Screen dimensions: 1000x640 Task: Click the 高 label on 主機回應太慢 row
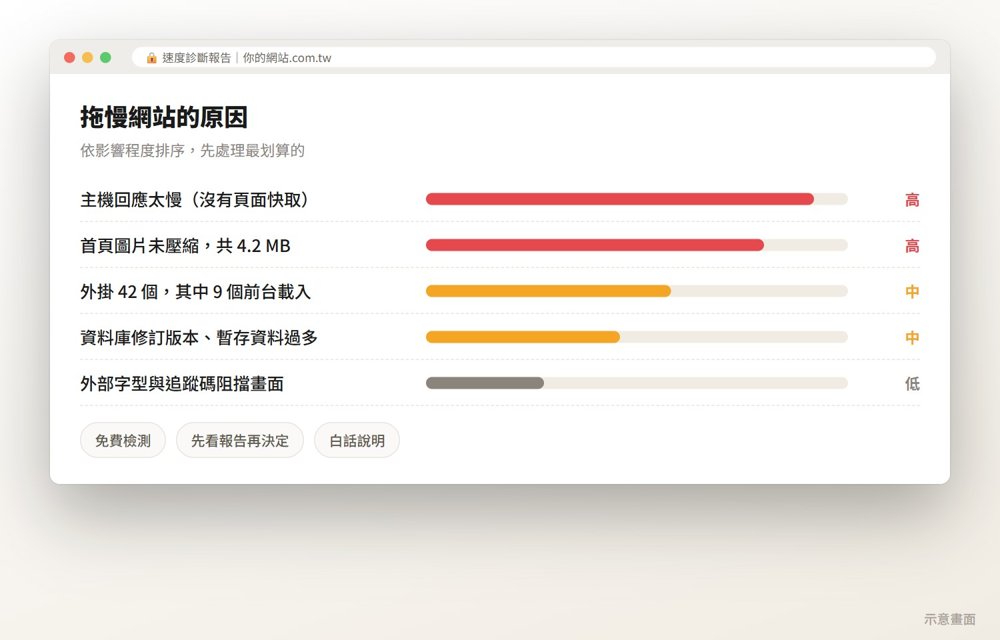[912, 200]
